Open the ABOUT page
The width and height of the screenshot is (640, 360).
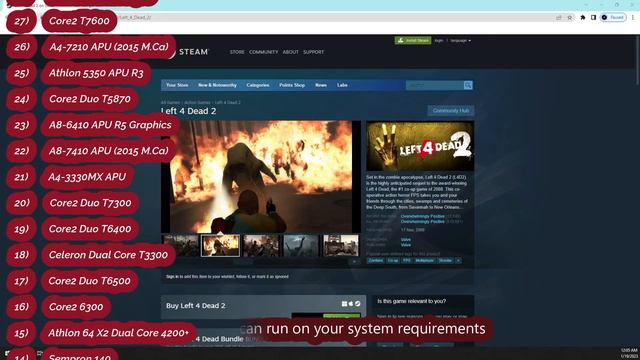click(x=290, y=52)
